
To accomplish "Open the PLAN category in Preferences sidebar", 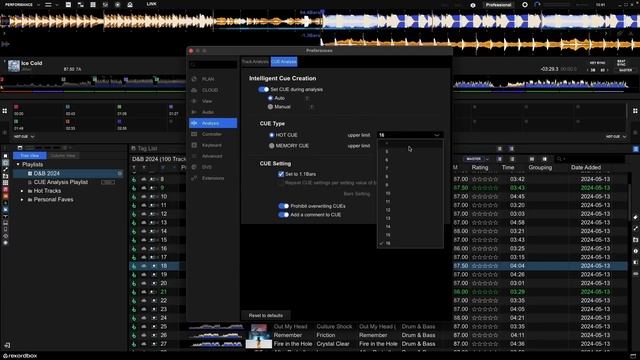I will [x=213, y=79].
